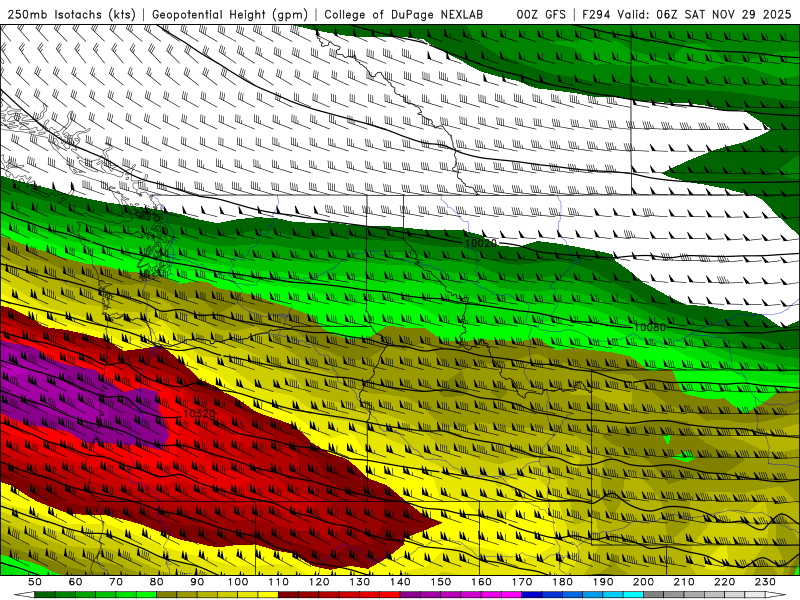The image size is (800, 600).
Task: Click the 110 value on the legend scale
Action: tap(279, 582)
